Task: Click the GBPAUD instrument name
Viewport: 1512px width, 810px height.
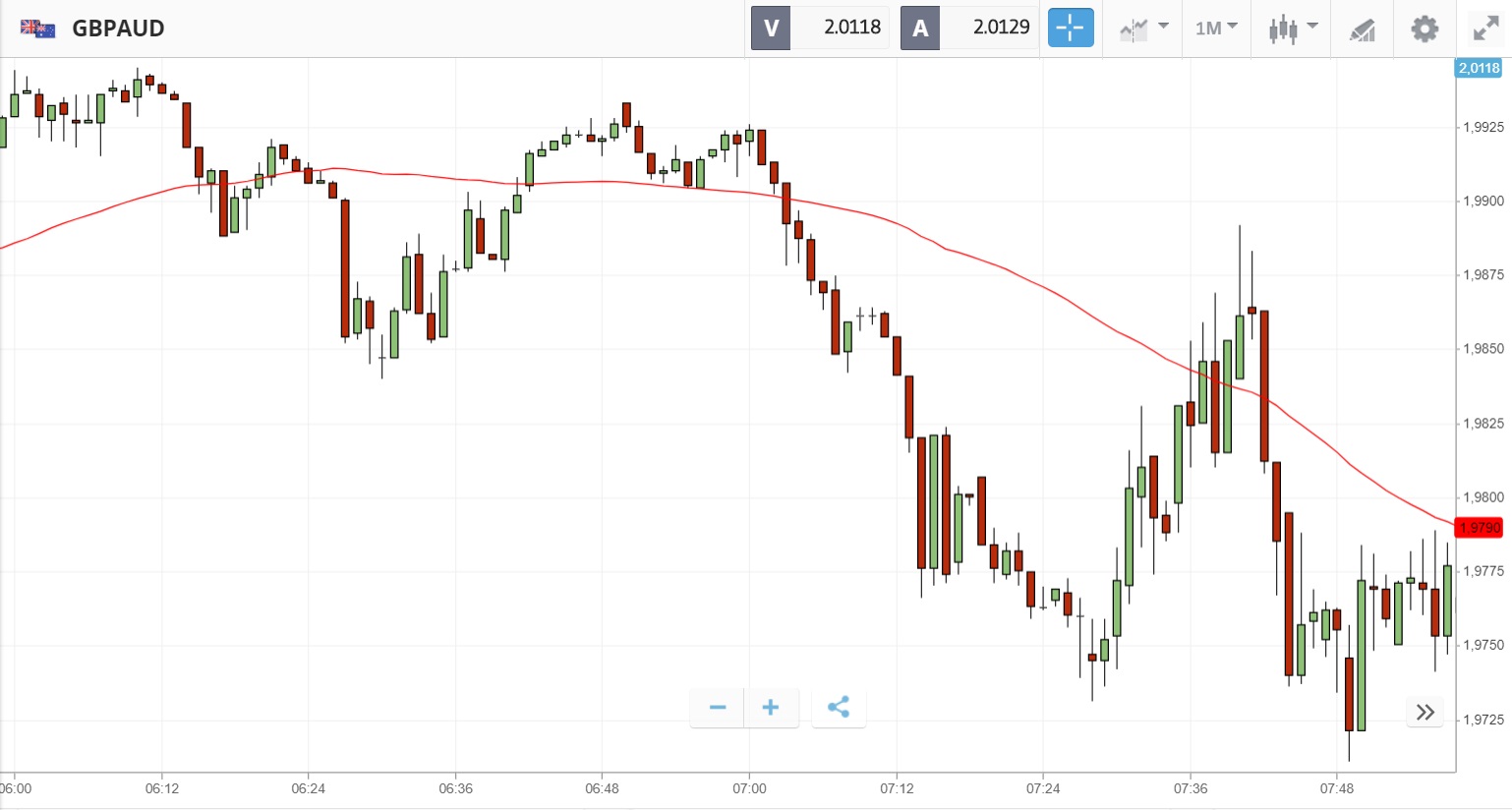Action: [x=118, y=29]
